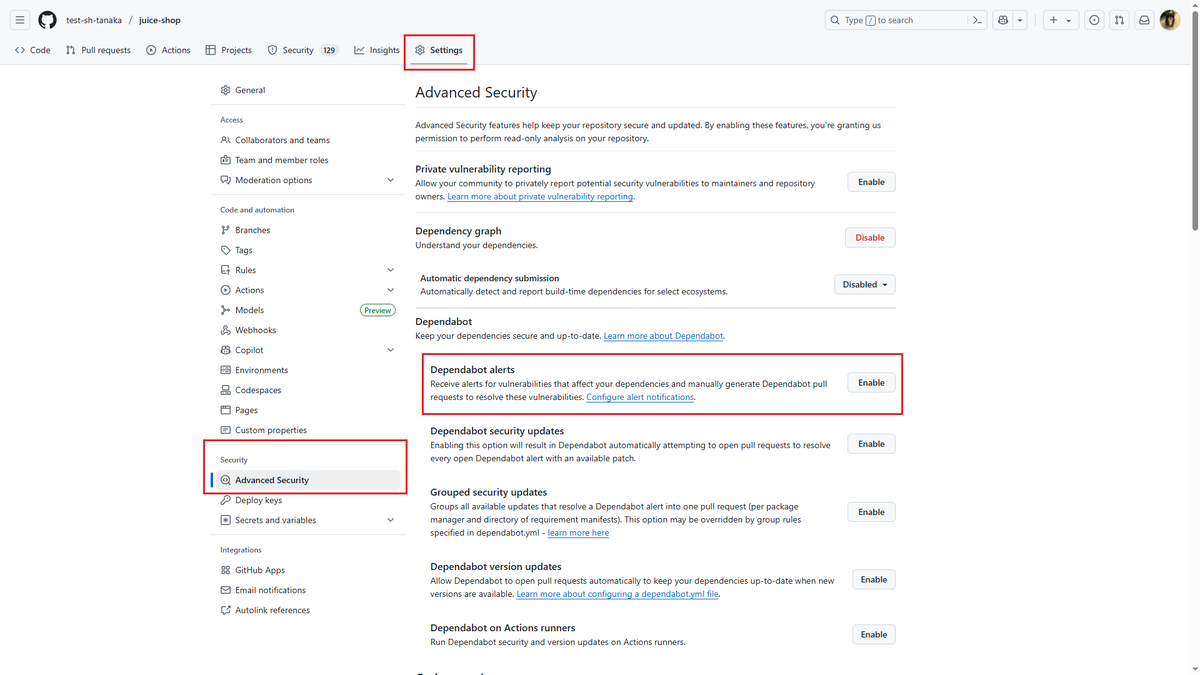Open the notifications inbox icon
The width and height of the screenshot is (1200, 675).
tap(1144, 20)
